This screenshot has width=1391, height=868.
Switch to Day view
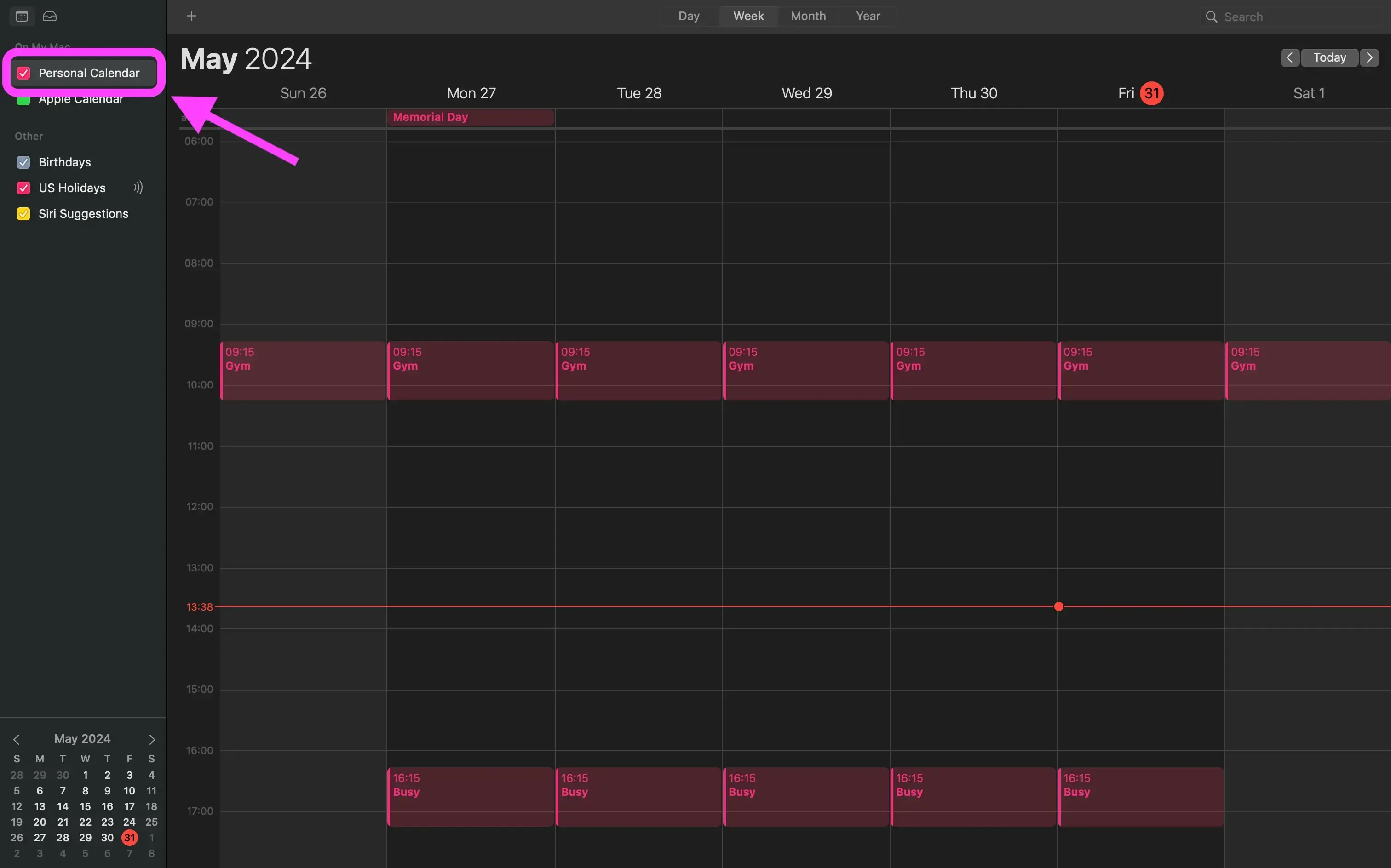click(688, 16)
